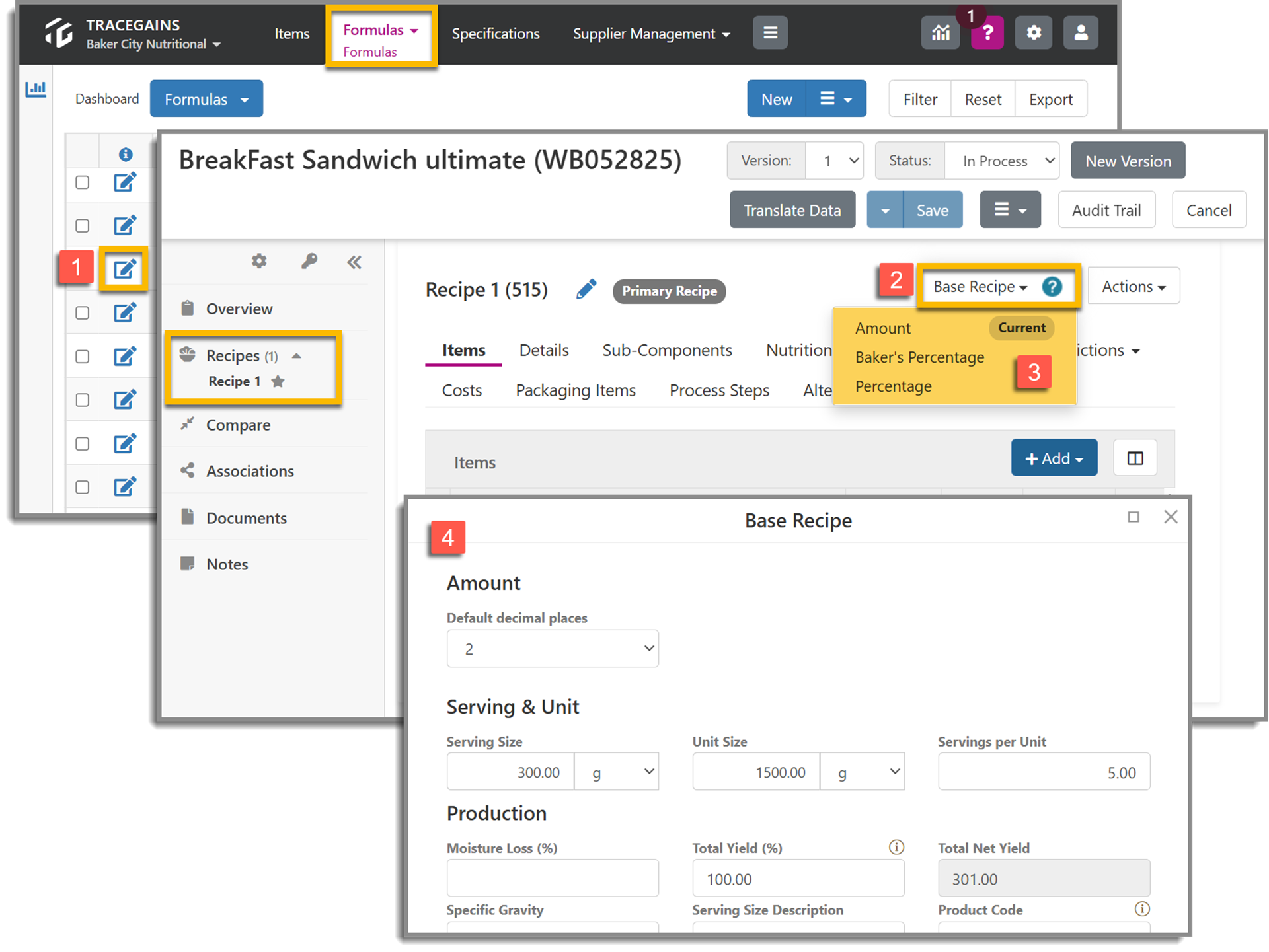This screenshot has width=1269, height=952.
Task: Click the star icon beside Recipe 1
Action: (x=278, y=381)
